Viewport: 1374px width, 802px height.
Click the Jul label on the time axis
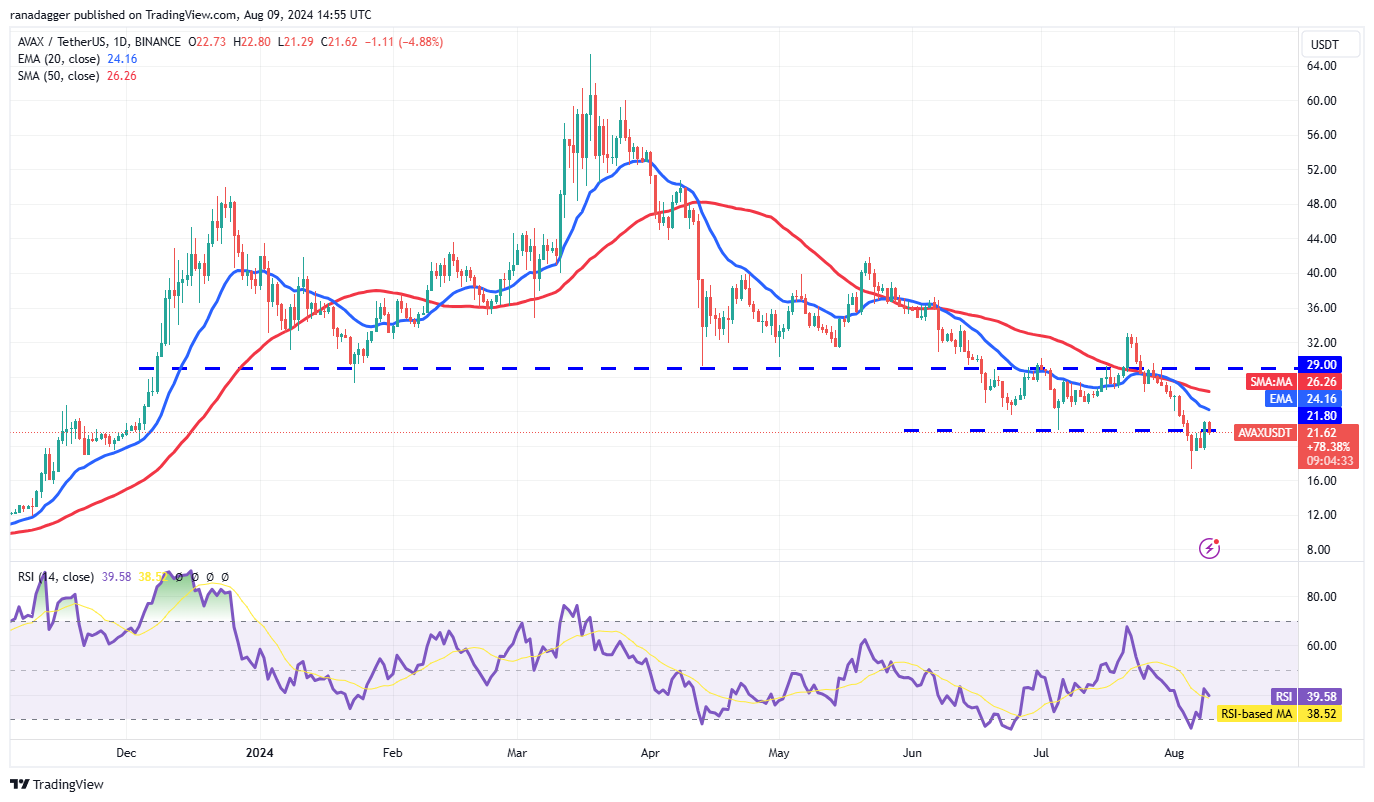tap(1041, 751)
